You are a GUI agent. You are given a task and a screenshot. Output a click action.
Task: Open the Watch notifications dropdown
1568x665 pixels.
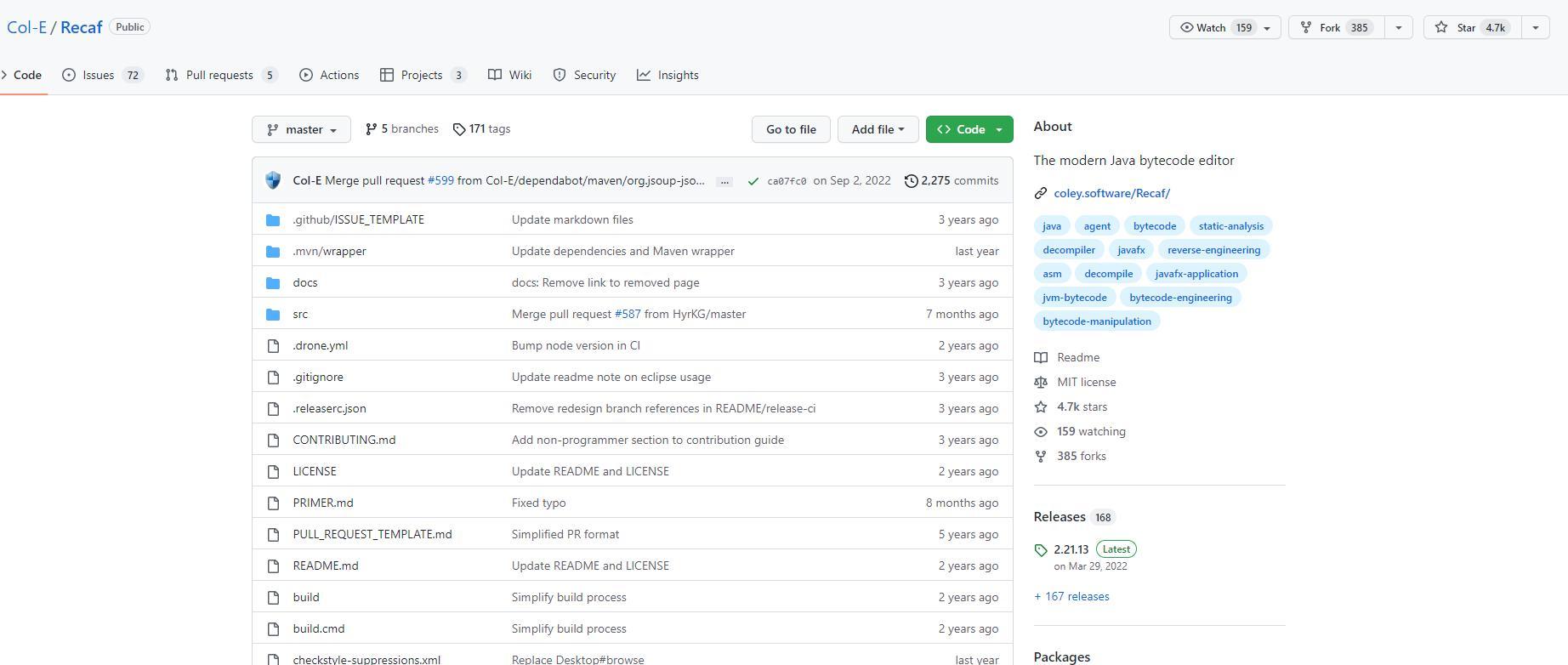pyautogui.click(x=1224, y=27)
